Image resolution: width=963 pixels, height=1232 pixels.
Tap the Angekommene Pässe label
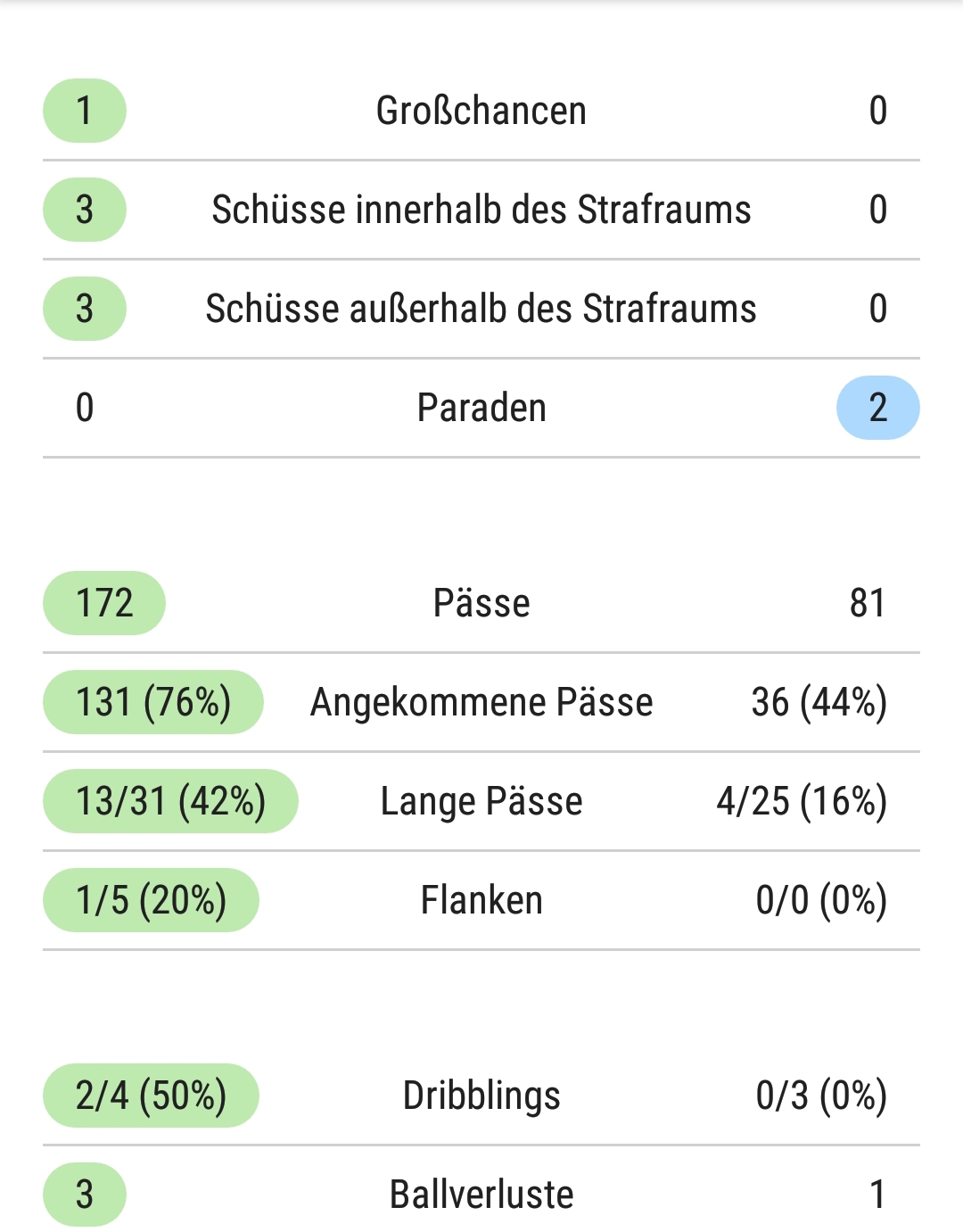pos(481,702)
